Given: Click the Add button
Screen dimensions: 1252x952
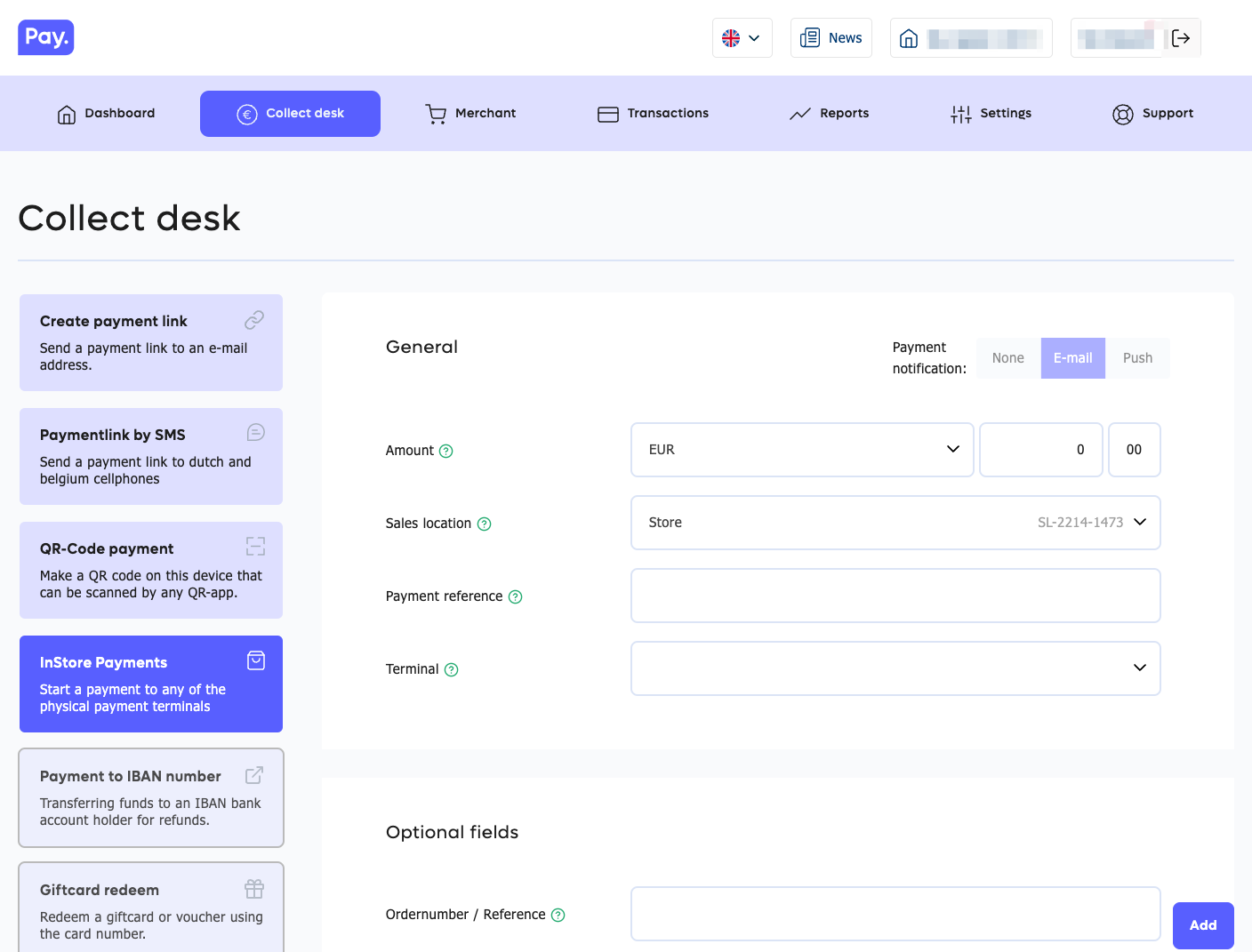Looking at the screenshot, I should (1203, 925).
